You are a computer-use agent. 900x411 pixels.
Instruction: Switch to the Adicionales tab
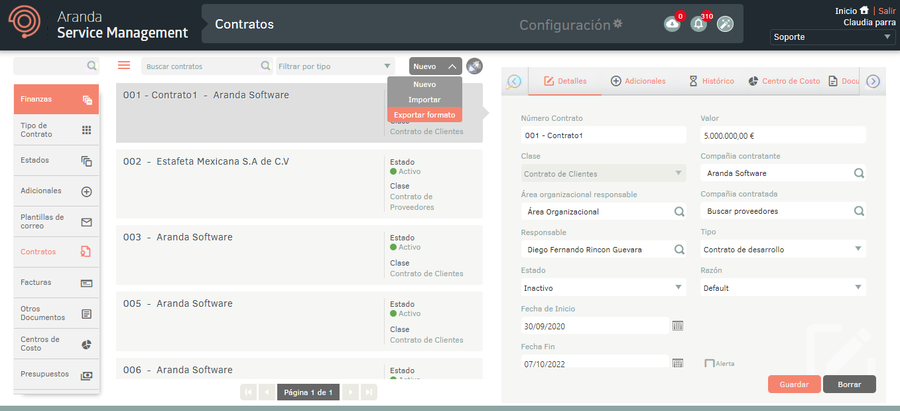638,81
